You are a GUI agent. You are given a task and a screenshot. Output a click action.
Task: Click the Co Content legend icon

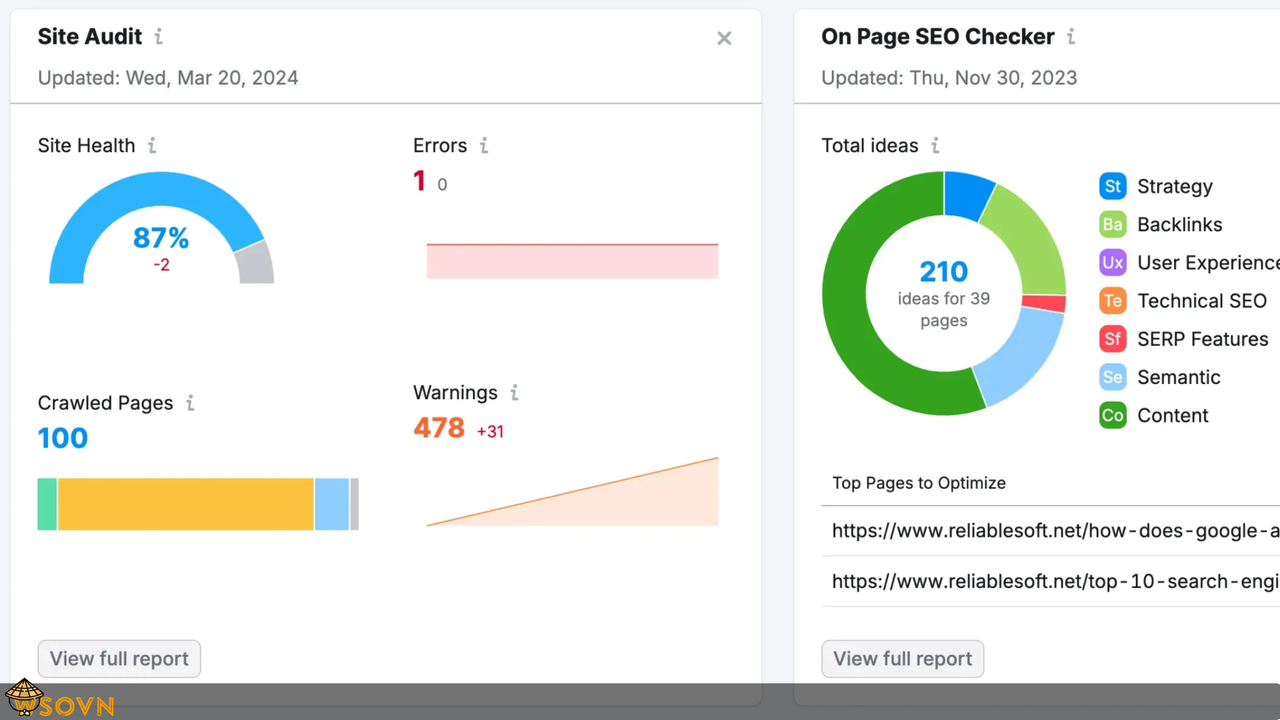coord(1112,415)
